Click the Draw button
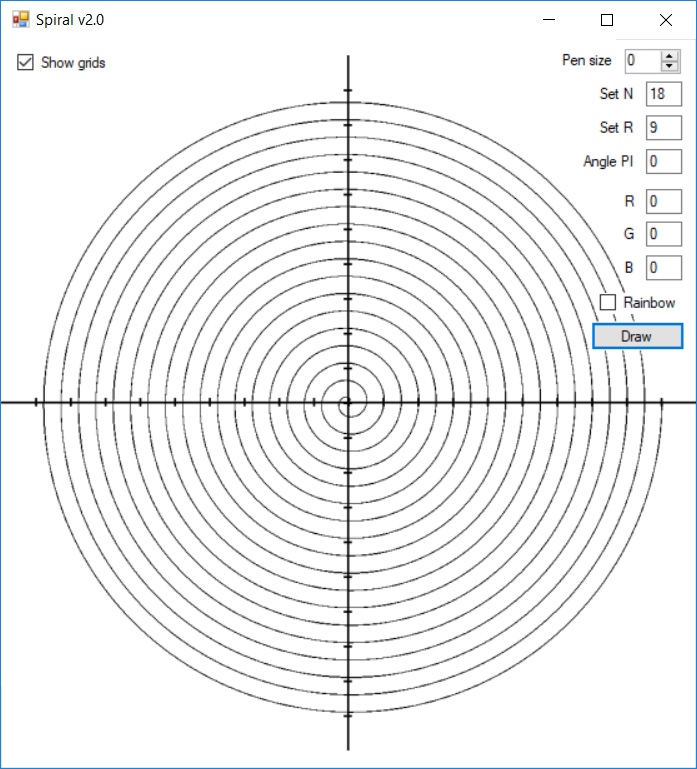Image resolution: width=697 pixels, height=769 pixels. [637, 336]
